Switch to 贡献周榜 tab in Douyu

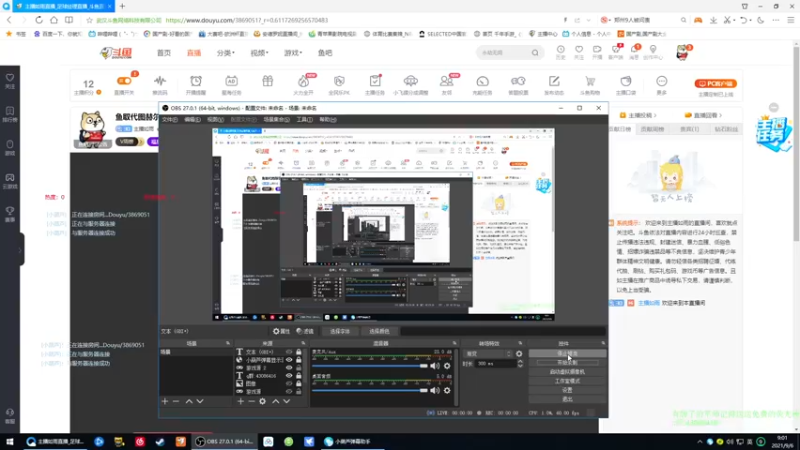pyautogui.click(x=653, y=129)
